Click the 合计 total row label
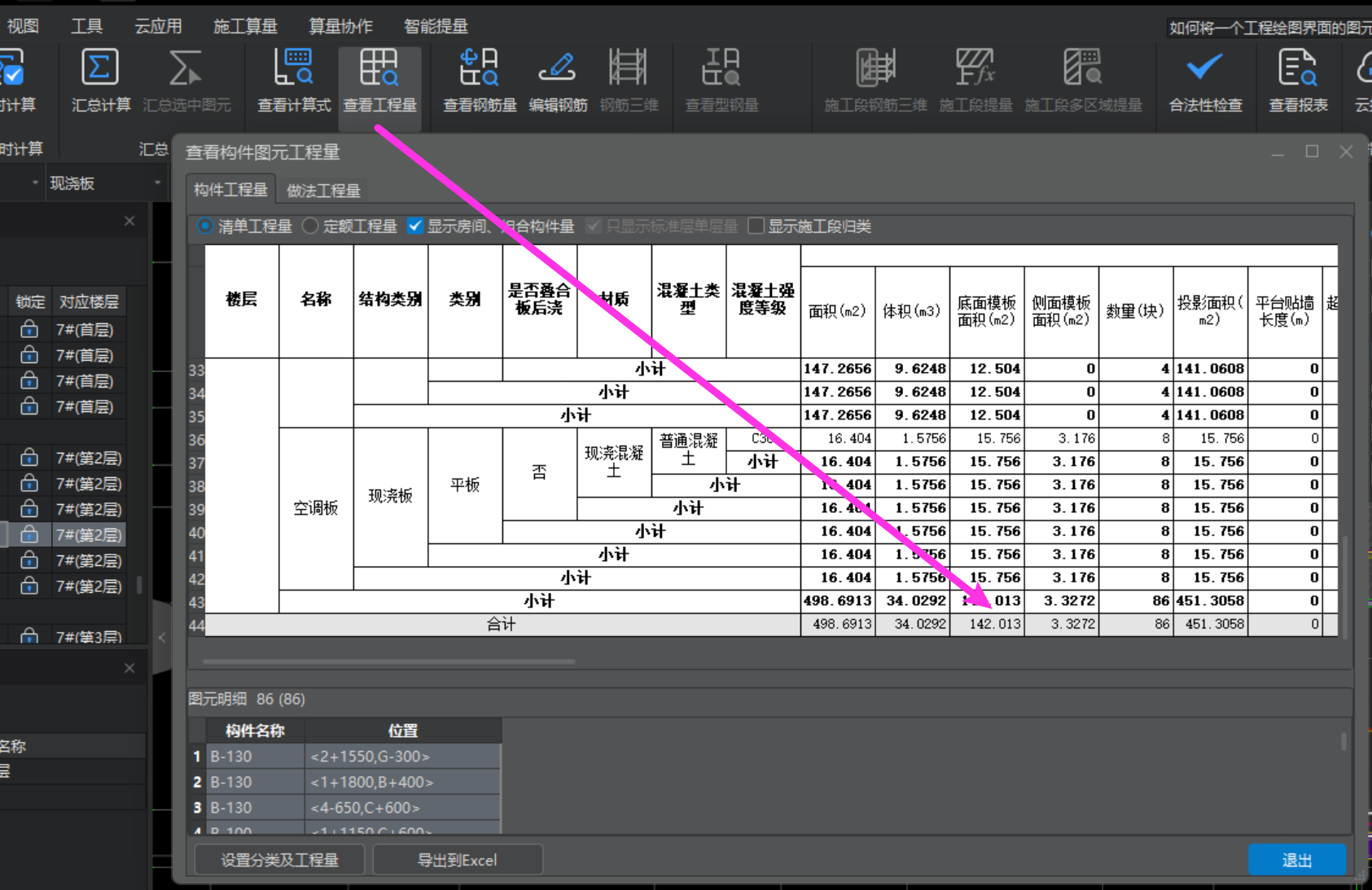This screenshot has width=1372, height=890. tap(502, 624)
